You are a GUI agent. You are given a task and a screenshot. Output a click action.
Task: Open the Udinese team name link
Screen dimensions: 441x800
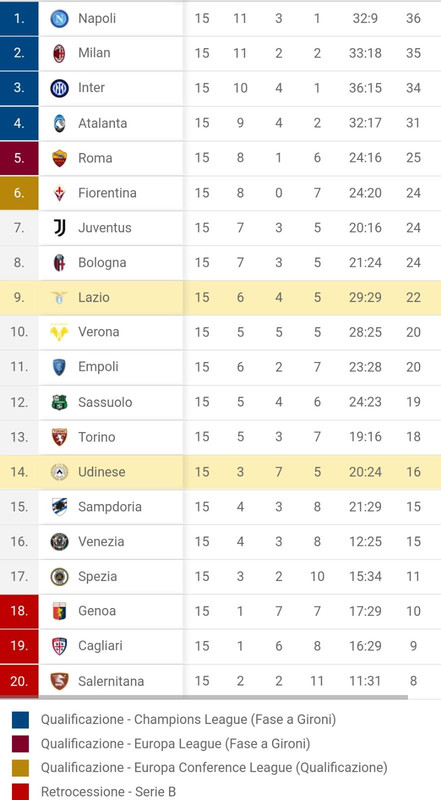102,471
